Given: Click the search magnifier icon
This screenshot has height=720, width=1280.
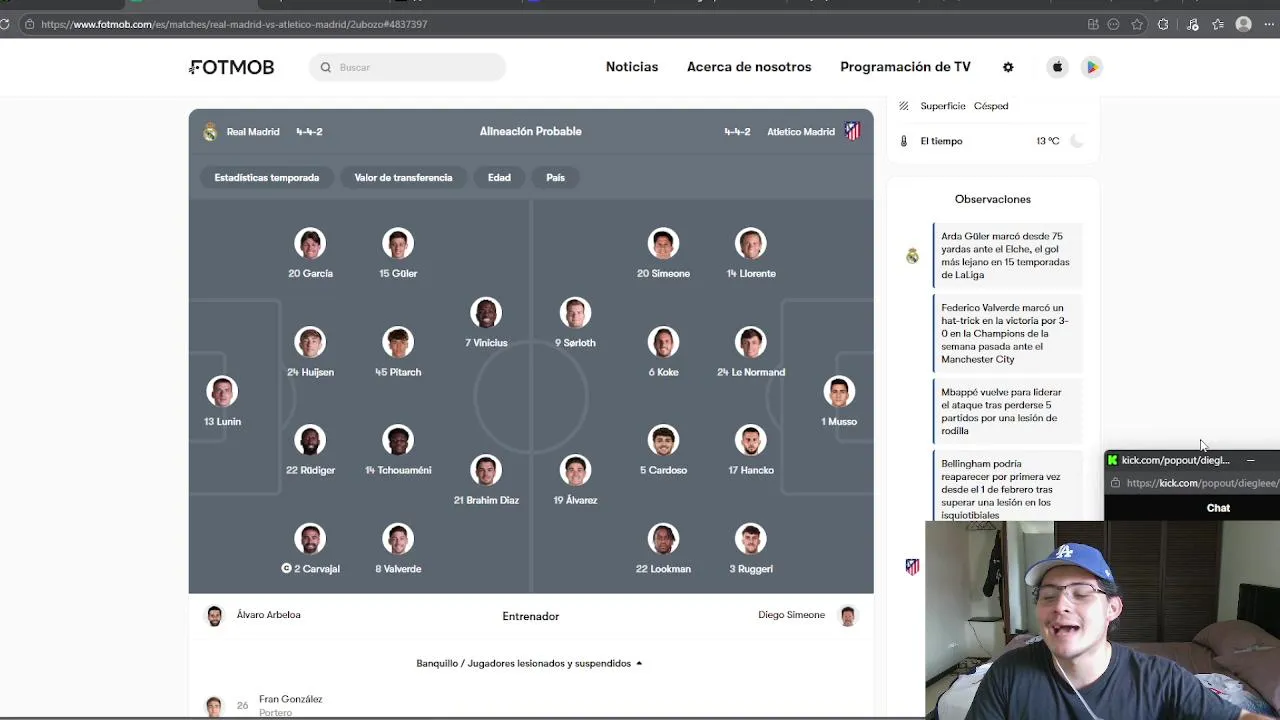Looking at the screenshot, I should point(326,67).
